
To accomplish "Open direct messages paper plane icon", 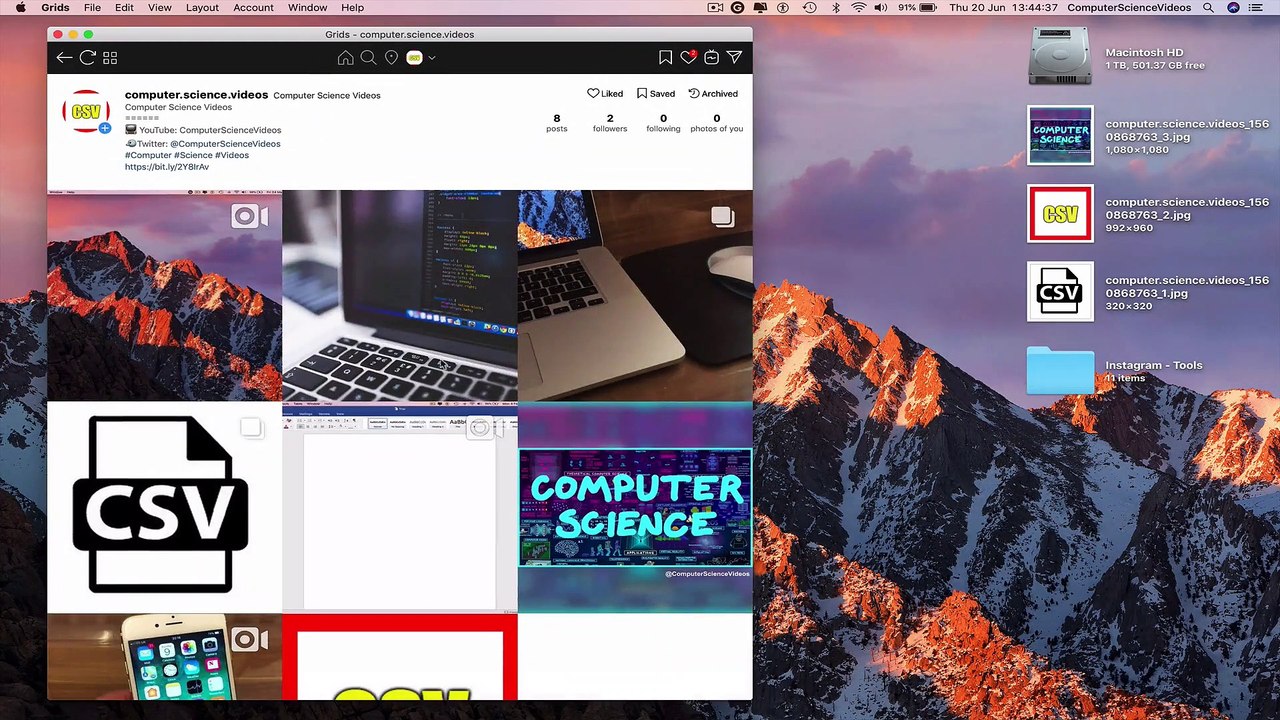I will pyautogui.click(x=734, y=58).
